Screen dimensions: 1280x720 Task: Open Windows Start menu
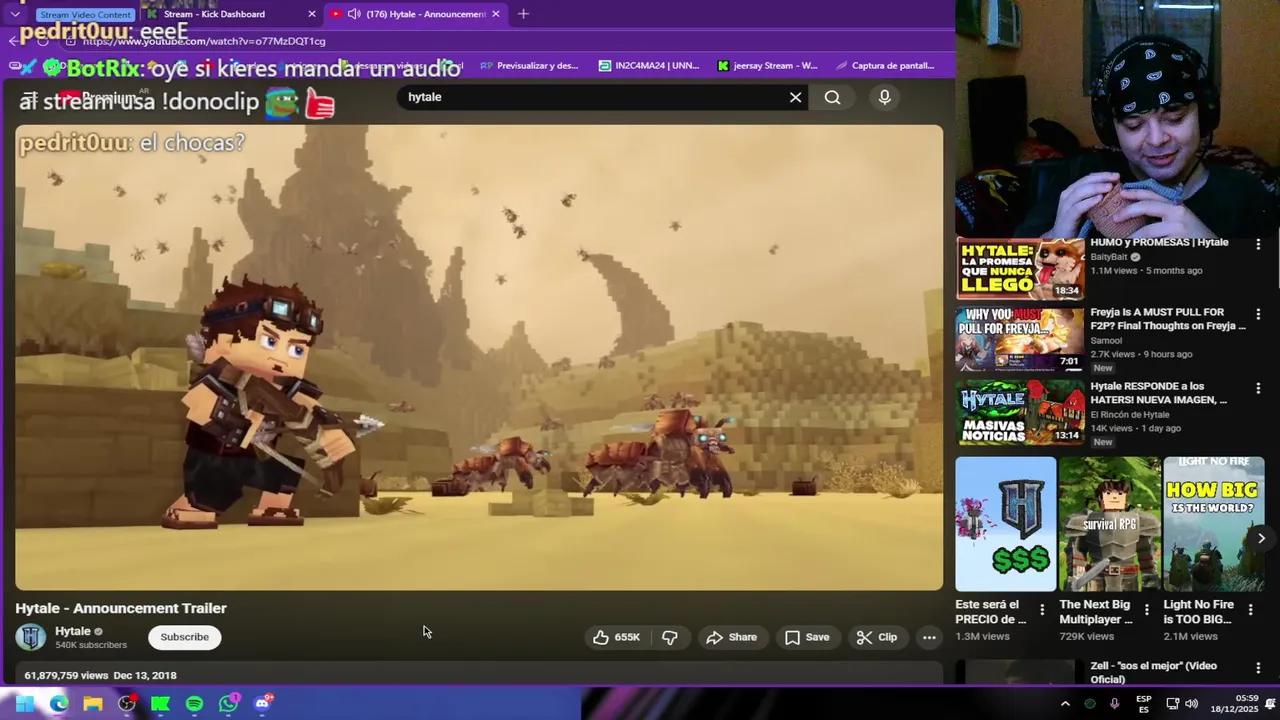point(24,704)
